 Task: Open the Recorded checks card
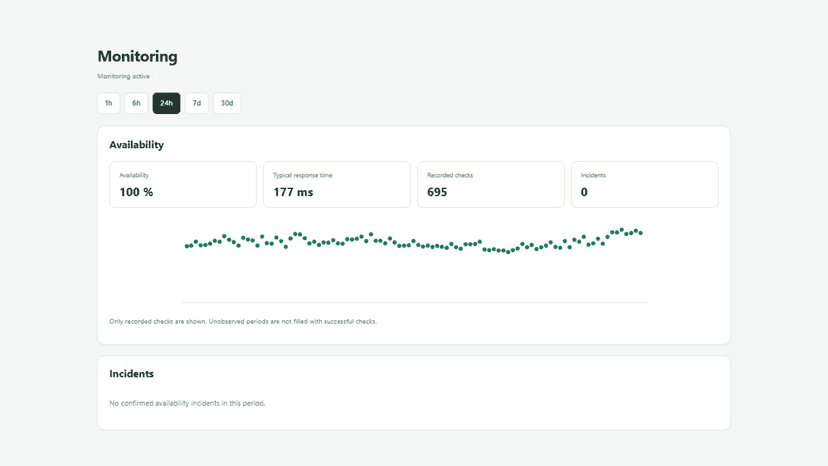pos(491,184)
